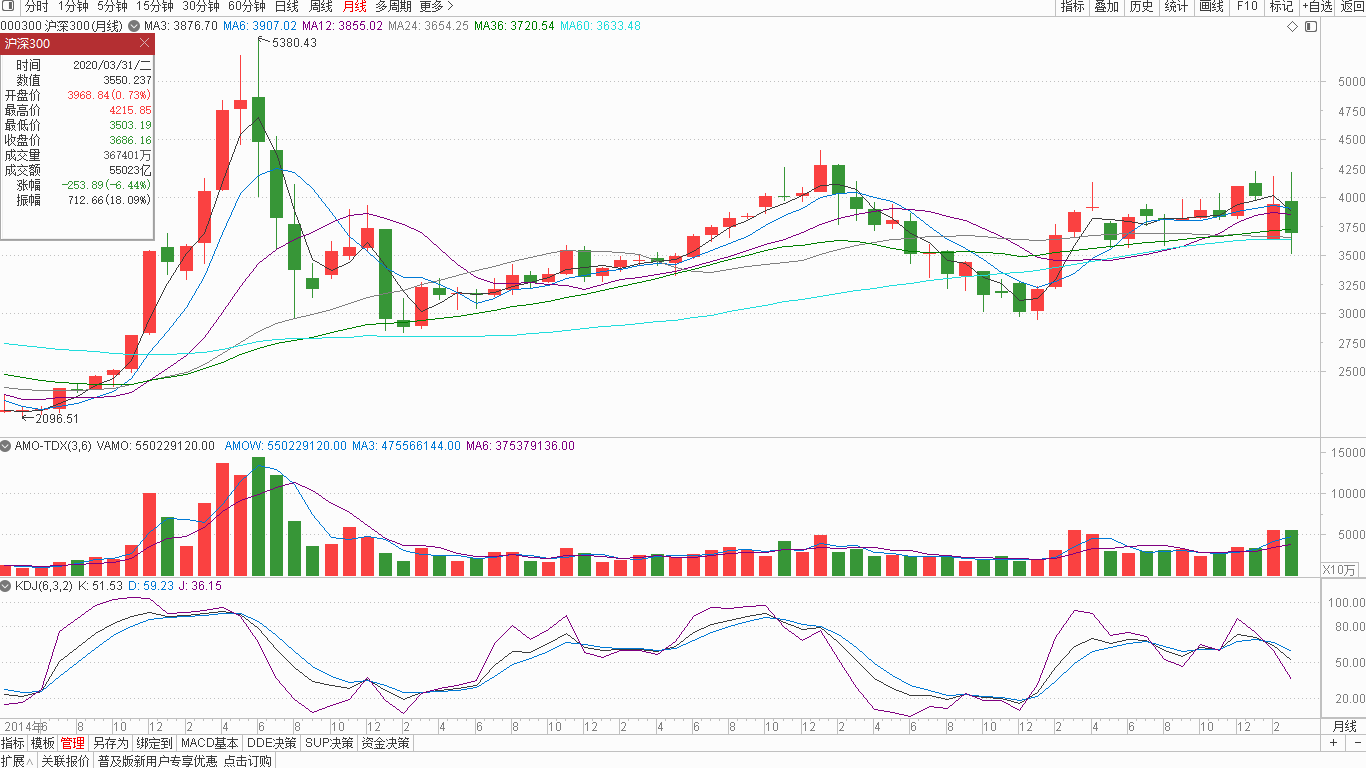
Task: Open the 多周期 multi-period view
Action: [x=394, y=6]
